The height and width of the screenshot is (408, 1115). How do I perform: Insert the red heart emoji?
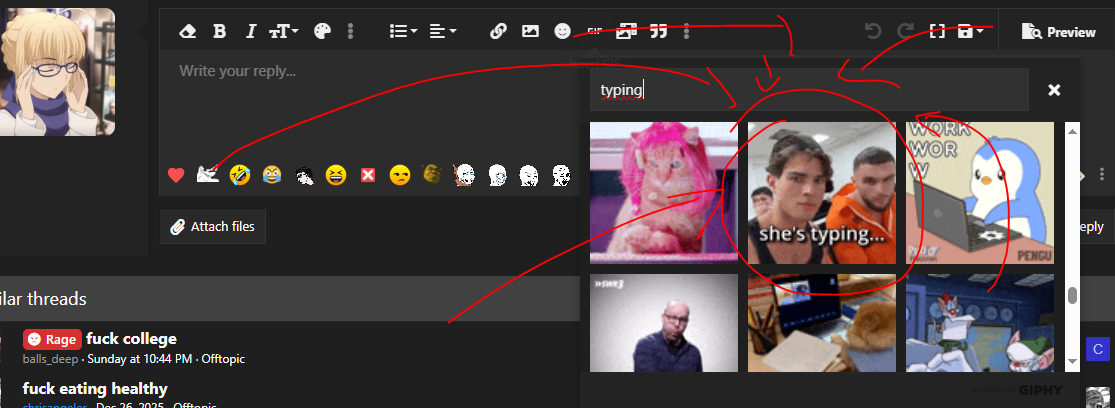coord(176,176)
